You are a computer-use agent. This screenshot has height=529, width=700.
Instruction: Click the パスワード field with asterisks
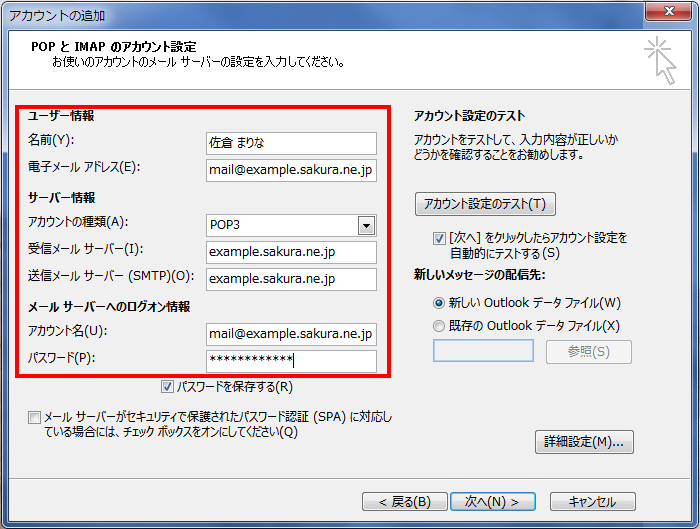click(x=290, y=361)
